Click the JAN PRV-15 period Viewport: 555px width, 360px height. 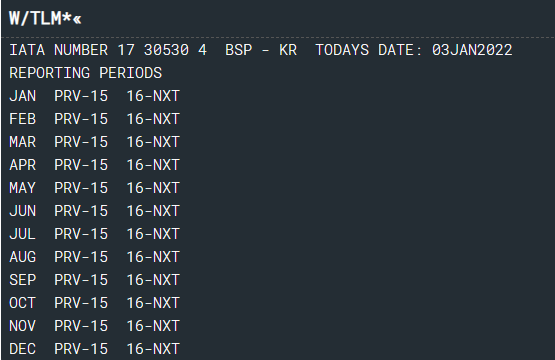pos(81,96)
